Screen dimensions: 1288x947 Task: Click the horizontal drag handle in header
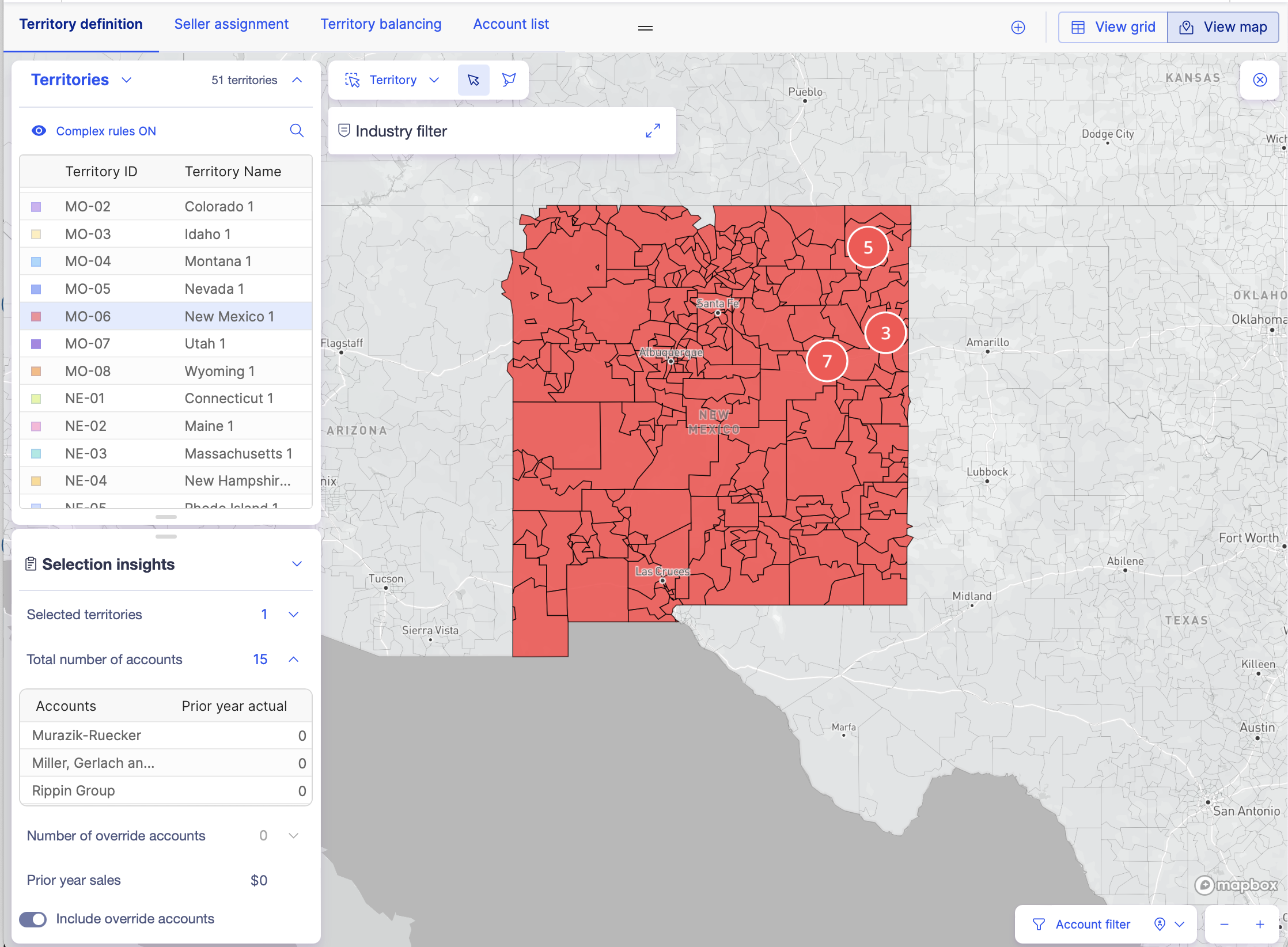click(645, 28)
